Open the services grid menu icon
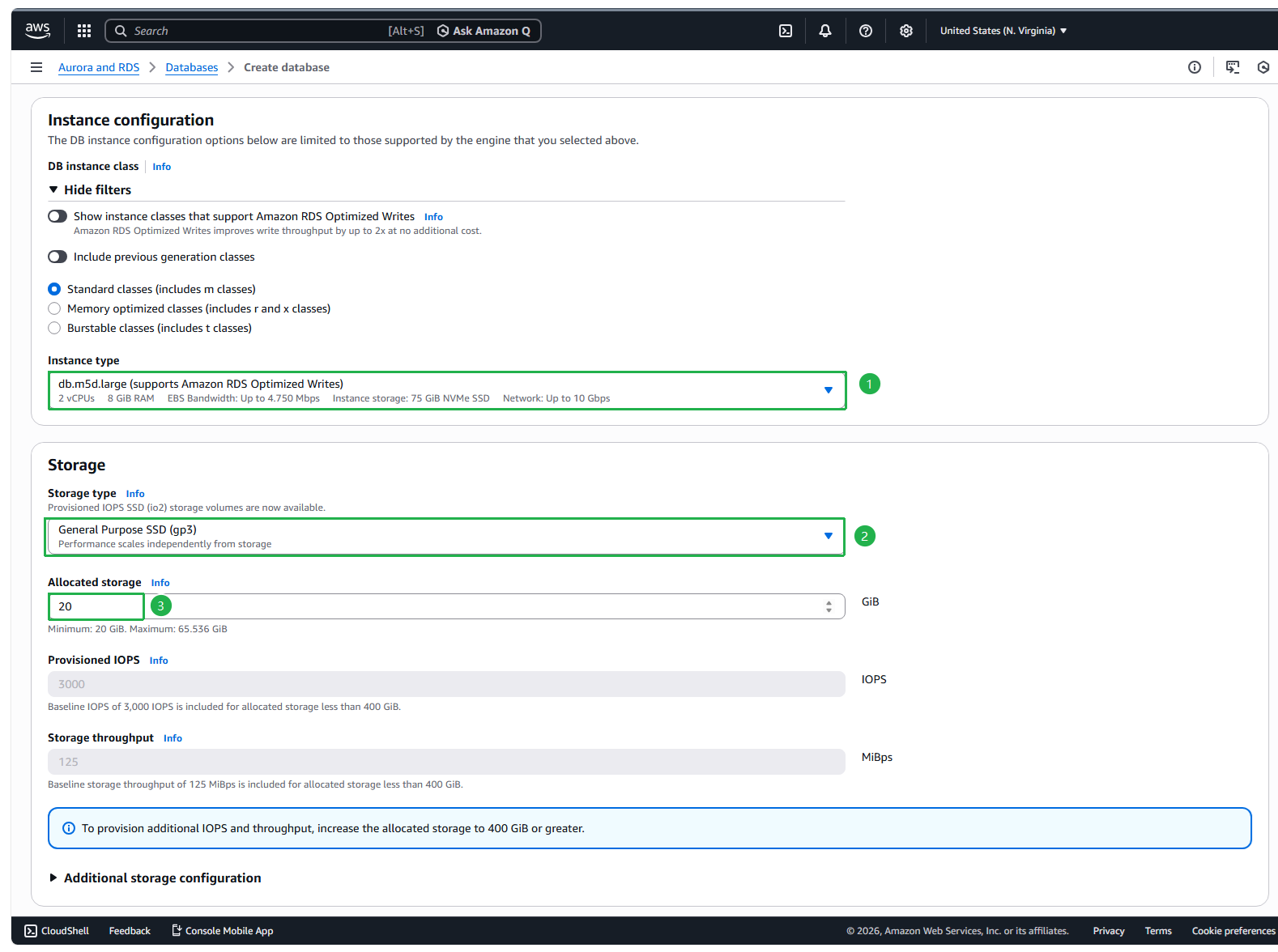This screenshot has width=1278, height=952. [84, 31]
